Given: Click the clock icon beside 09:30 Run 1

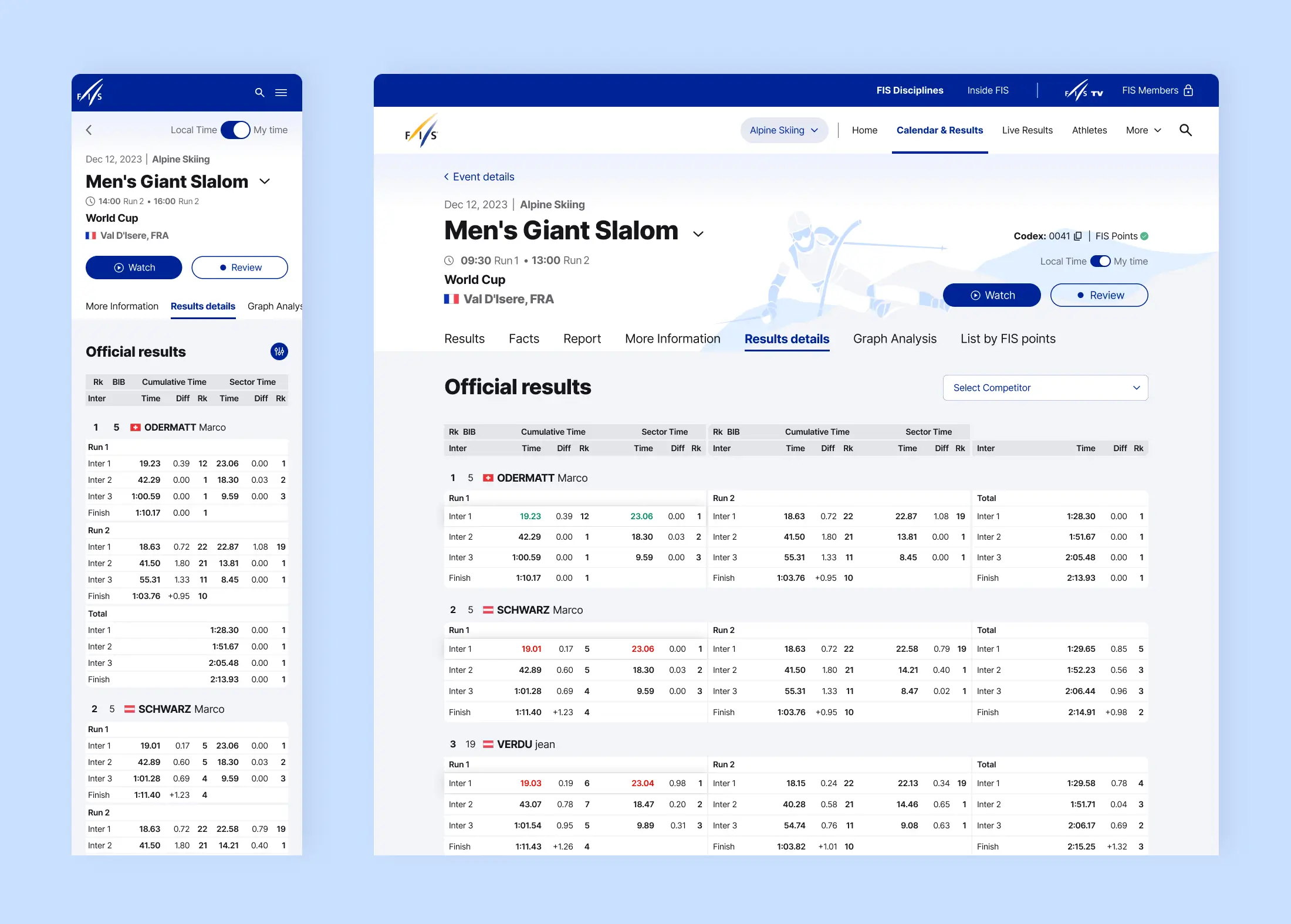Looking at the screenshot, I should 449,260.
